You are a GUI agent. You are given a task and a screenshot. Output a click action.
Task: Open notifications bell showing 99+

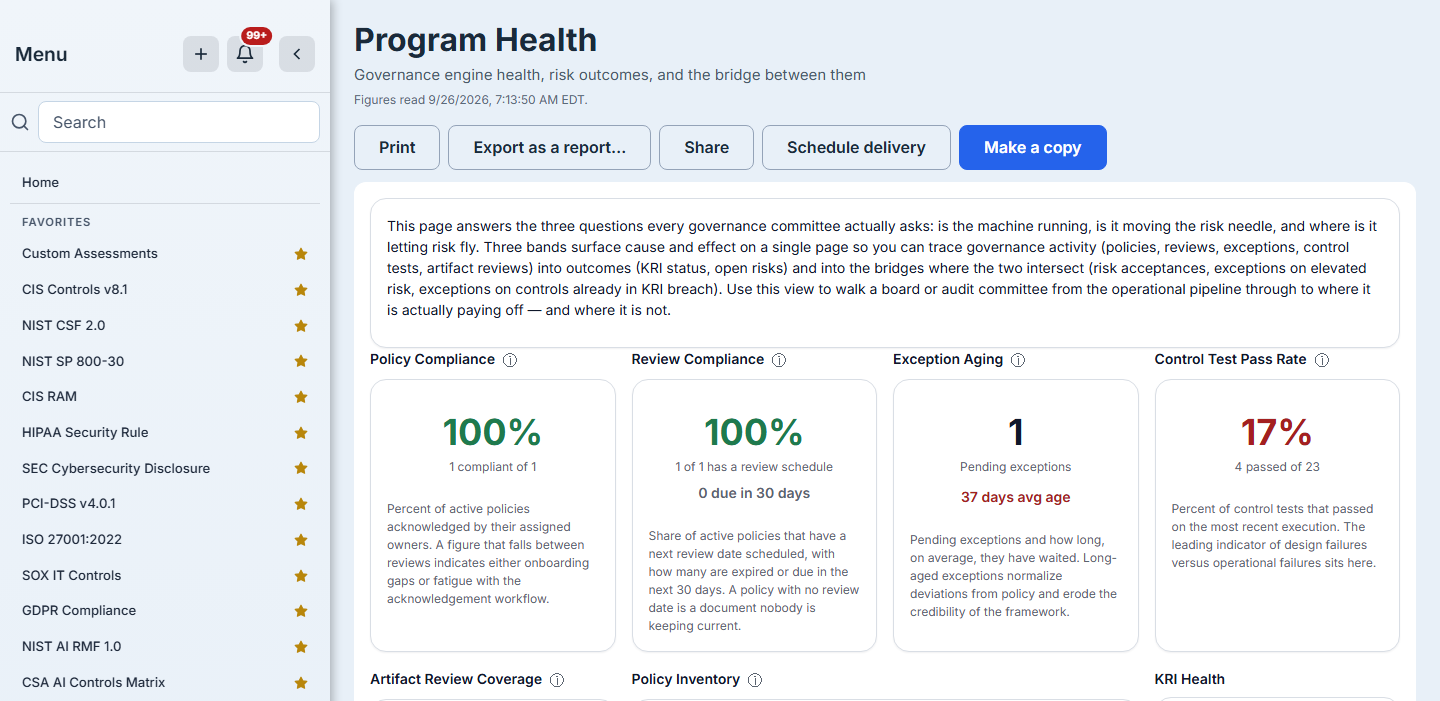245,54
